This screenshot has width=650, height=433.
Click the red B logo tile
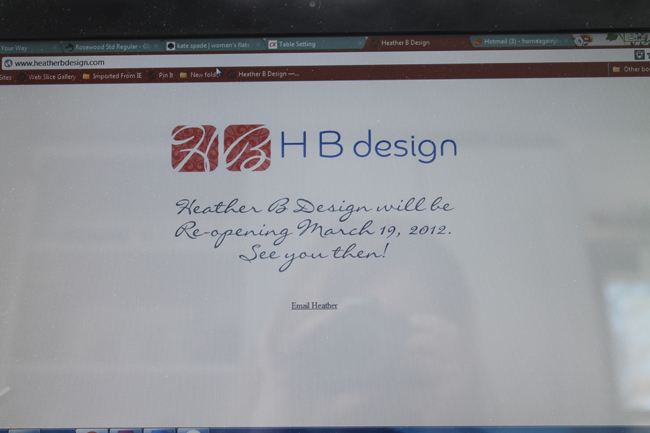[x=247, y=148]
